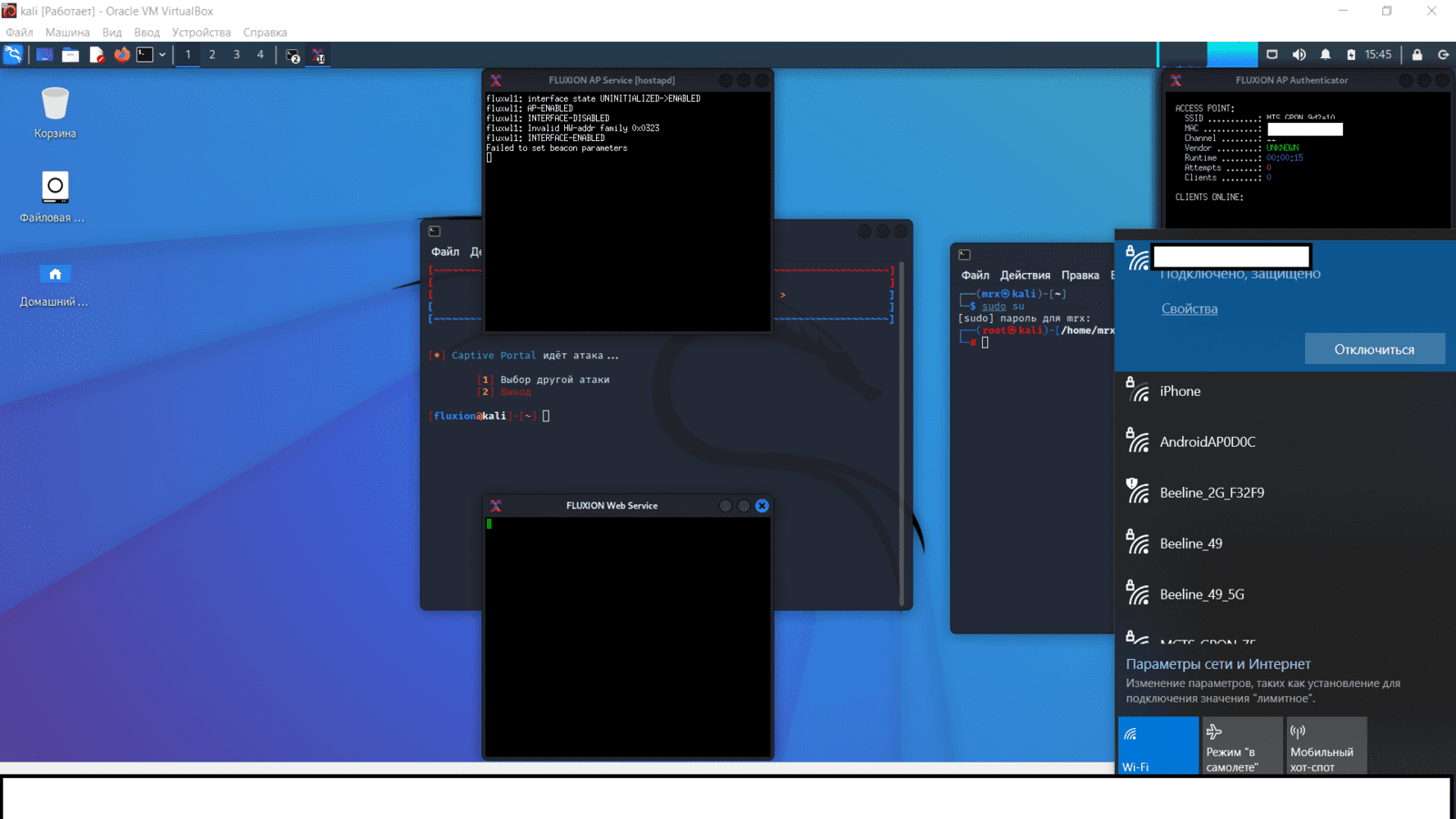Open Действия menu in root terminal window

click(x=1025, y=275)
